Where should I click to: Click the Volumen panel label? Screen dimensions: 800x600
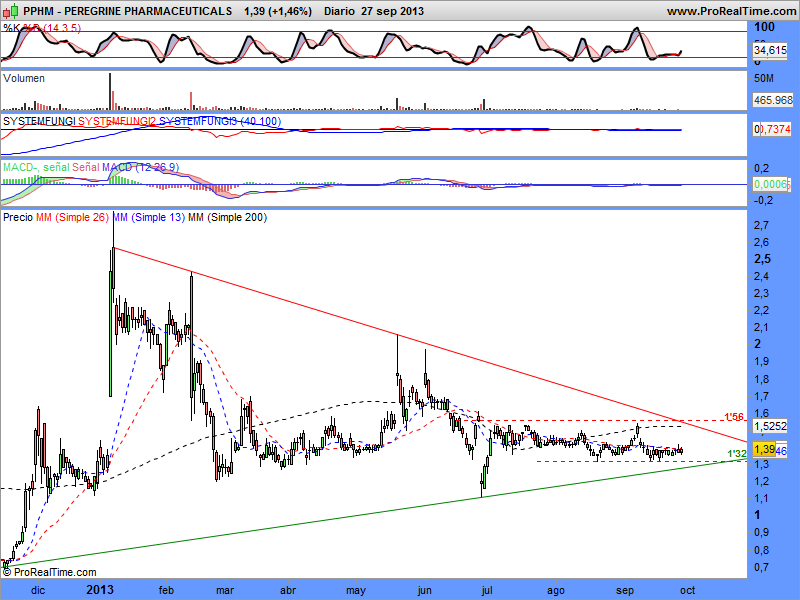(24, 78)
